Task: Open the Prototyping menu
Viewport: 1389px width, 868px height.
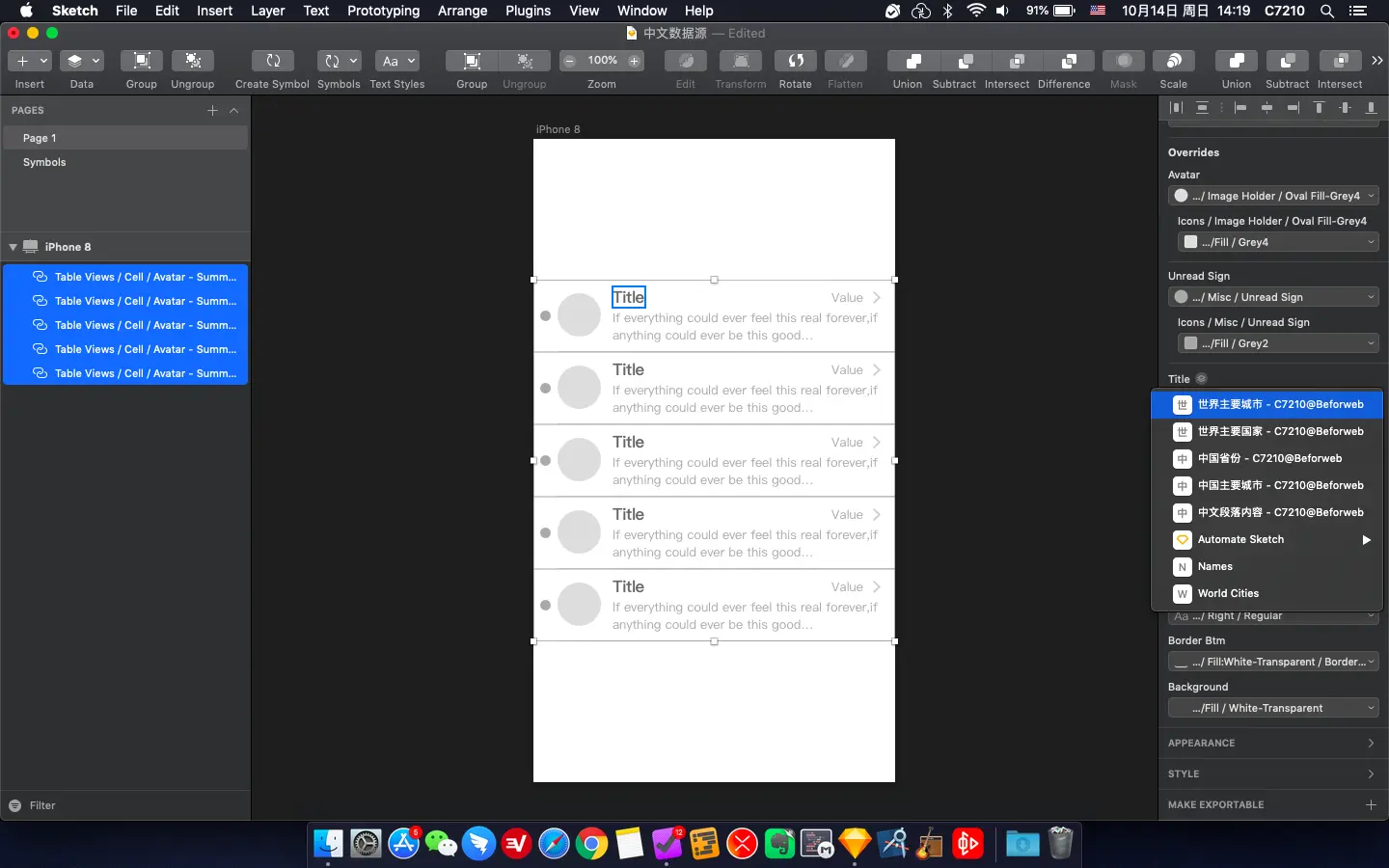Action: pos(383,11)
